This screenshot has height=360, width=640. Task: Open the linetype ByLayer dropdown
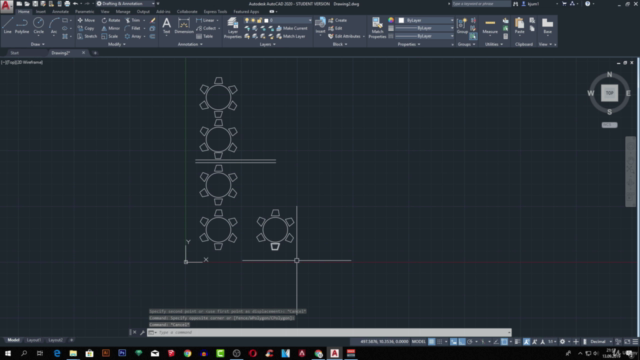click(425, 36)
